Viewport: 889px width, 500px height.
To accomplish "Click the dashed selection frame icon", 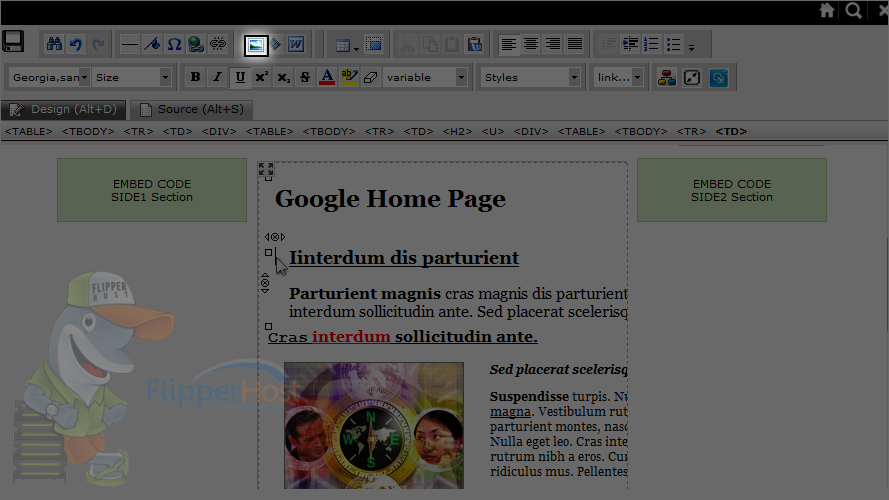I will coord(374,44).
